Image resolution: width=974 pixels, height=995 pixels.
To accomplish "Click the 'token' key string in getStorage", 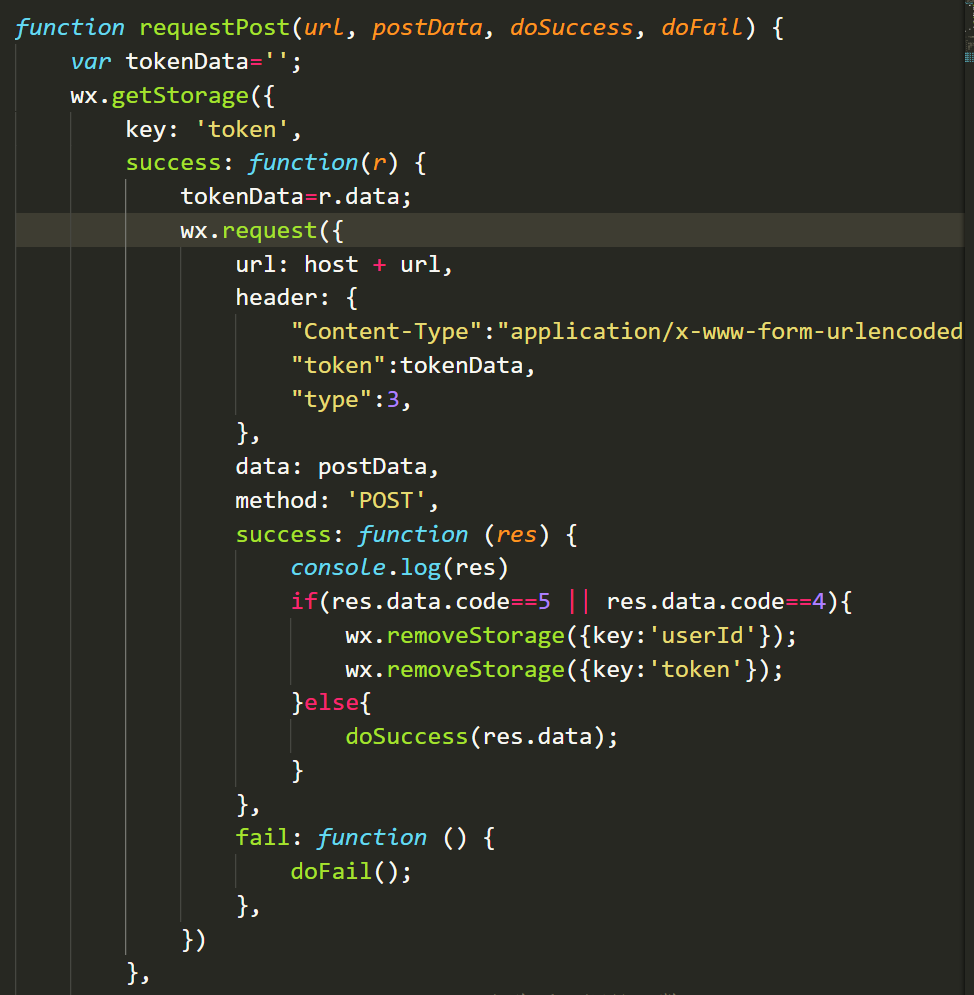I will click(x=242, y=129).
